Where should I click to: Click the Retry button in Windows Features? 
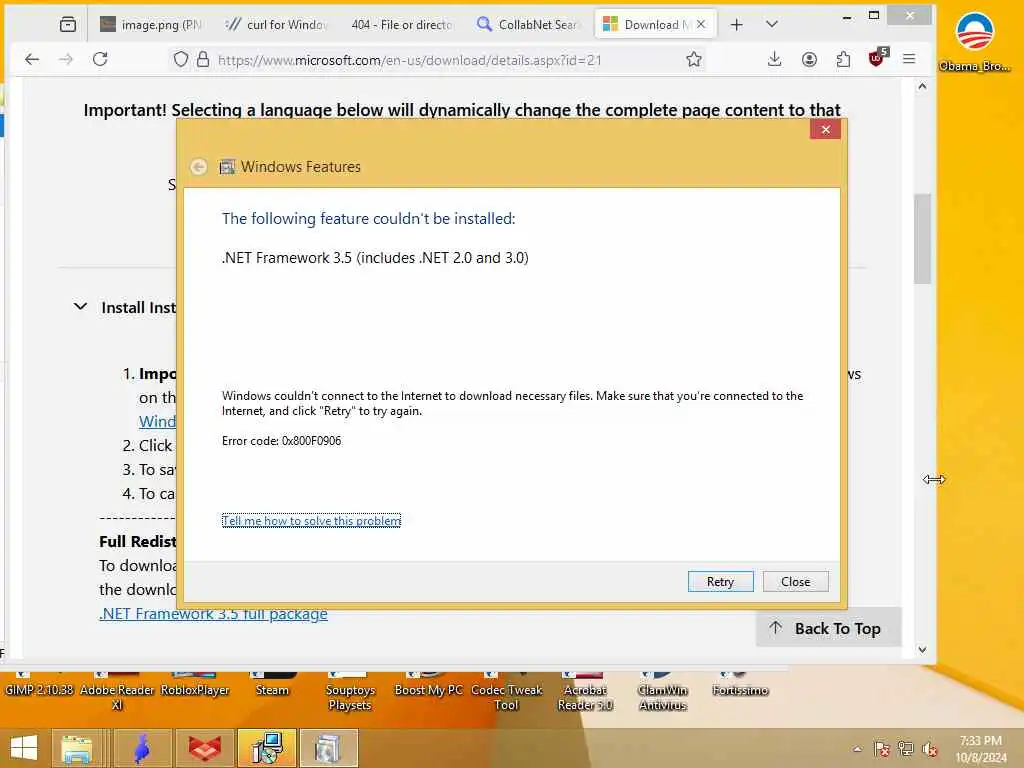coord(720,581)
